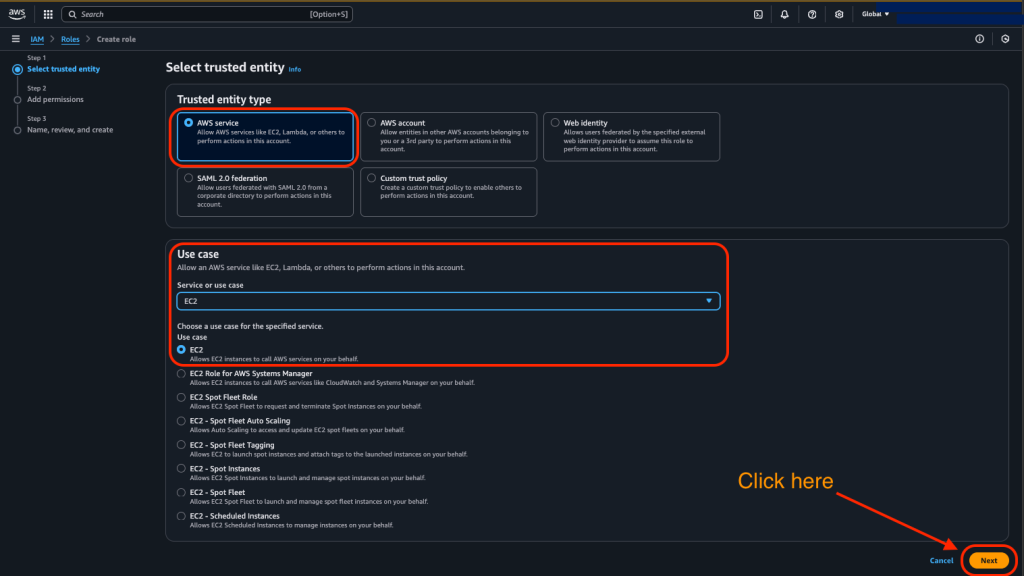The height and width of the screenshot is (576, 1024).
Task: Open the settings gear icon in header
Action: 839,14
